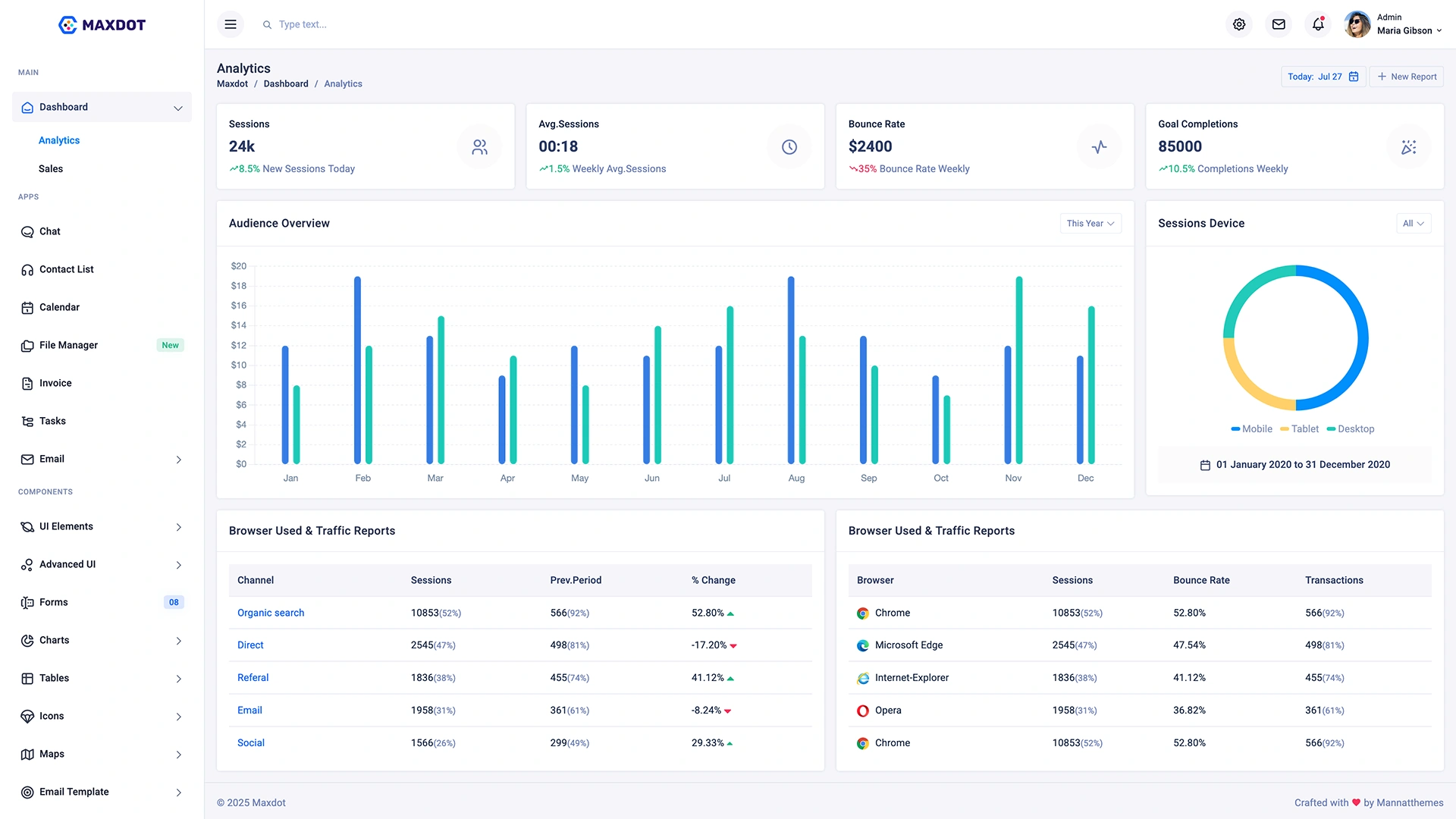
Task: Collapse the Dashboard menu chevron
Action: pyautogui.click(x=179, y=107)
